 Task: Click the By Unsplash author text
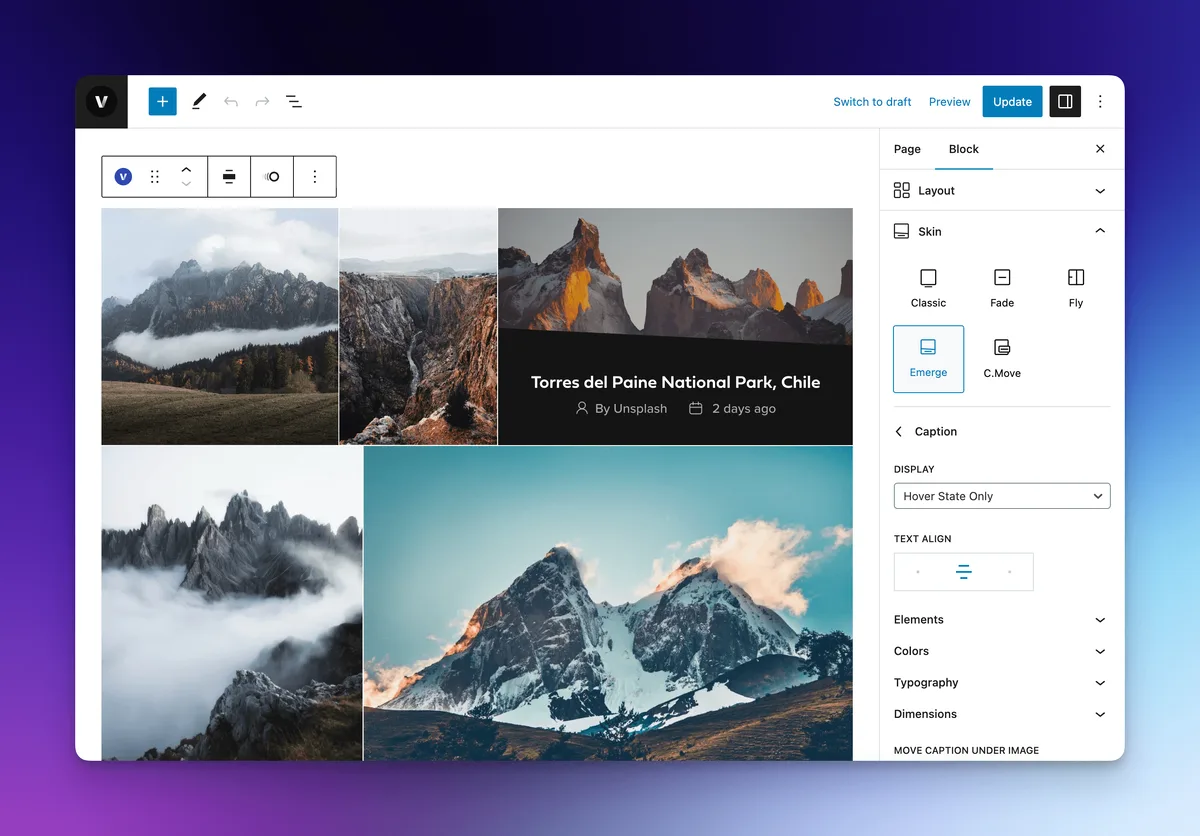click(631, 409)
